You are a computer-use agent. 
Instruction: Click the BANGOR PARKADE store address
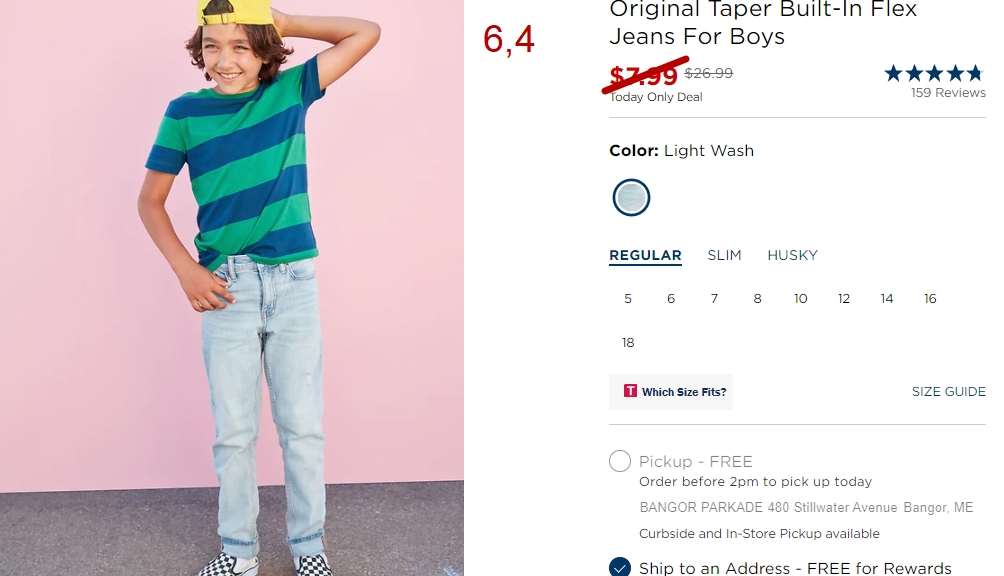pyautogui.click(x=806, y=508)
